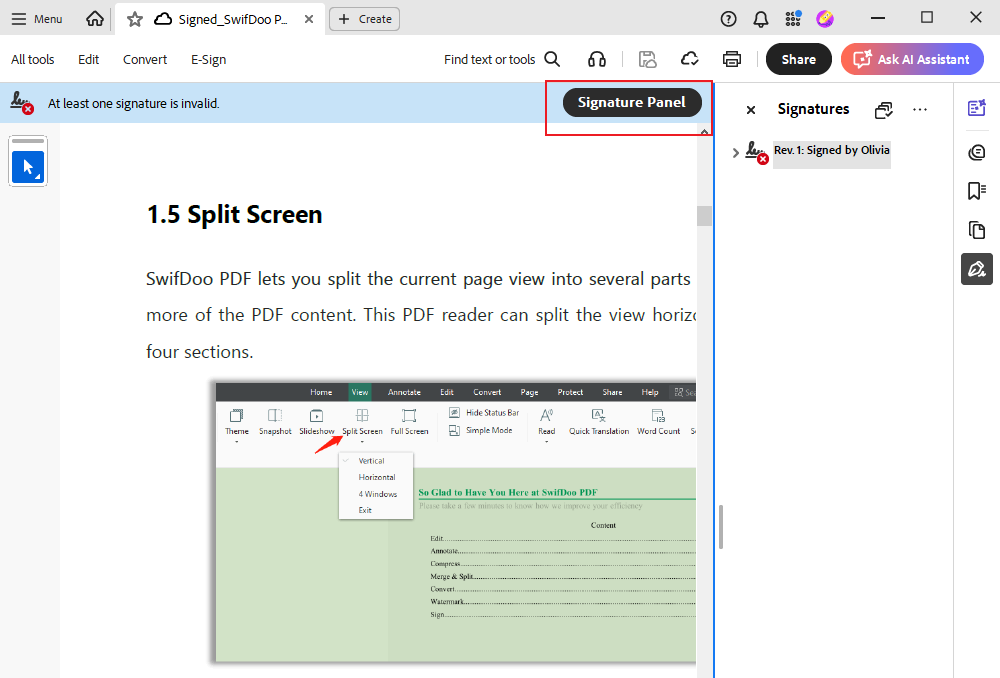Viewport: 1000px width, 678px height.
Task: Open the user profile avatar
Action: coord(825,19)
